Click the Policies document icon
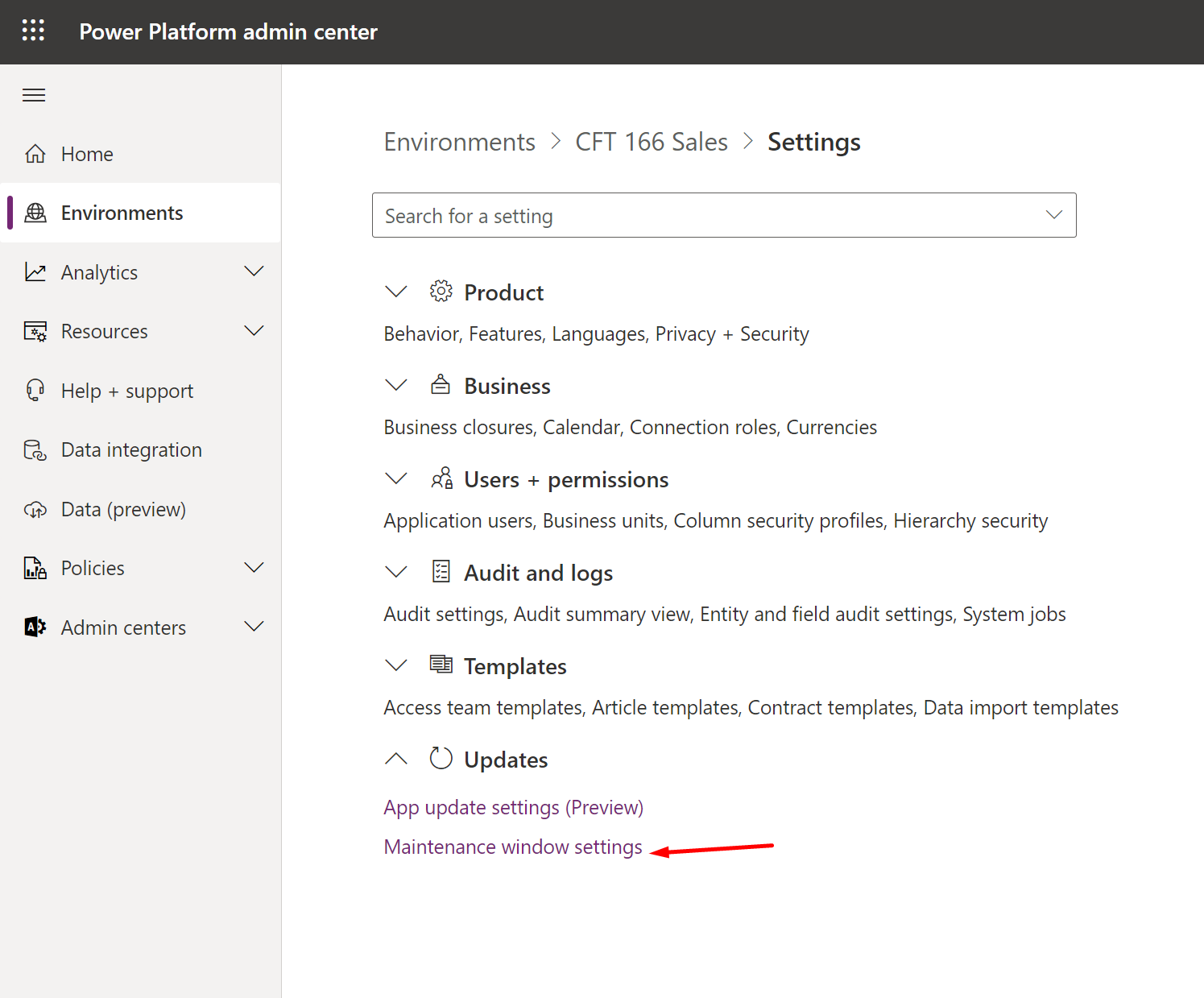This screenshot has height=998, width=1204. tap(35, 568)
